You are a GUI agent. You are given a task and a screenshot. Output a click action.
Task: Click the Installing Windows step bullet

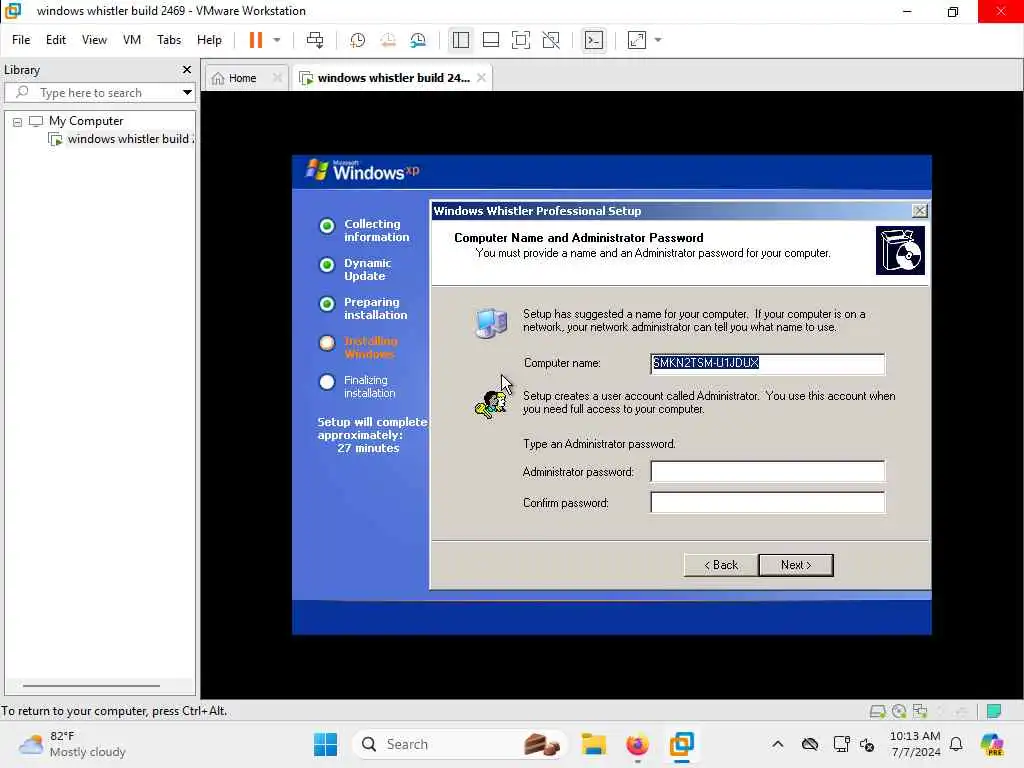[327, 343]
